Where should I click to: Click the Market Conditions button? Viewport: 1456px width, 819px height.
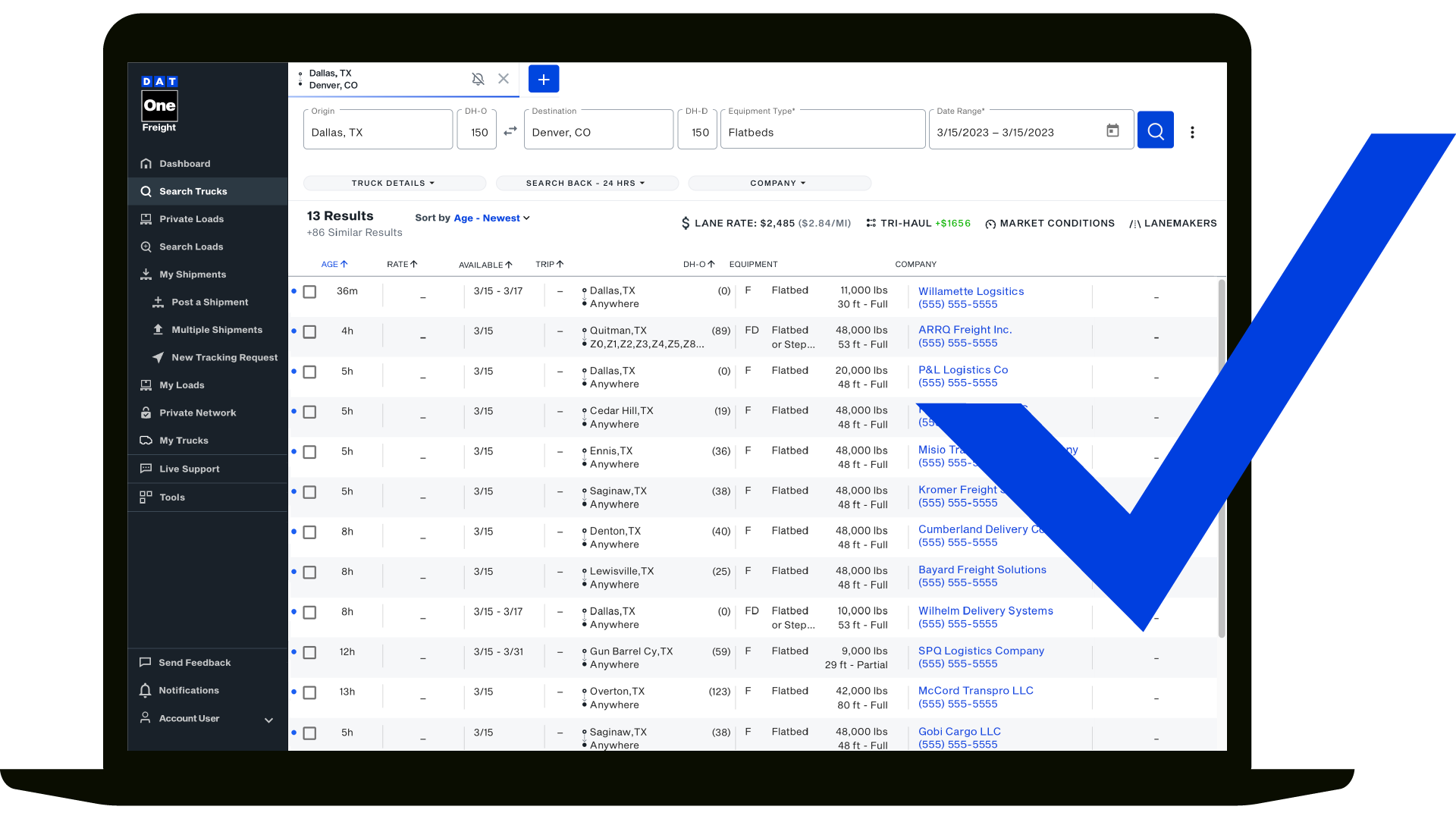pyautogui.click(x=1050, y=224)
